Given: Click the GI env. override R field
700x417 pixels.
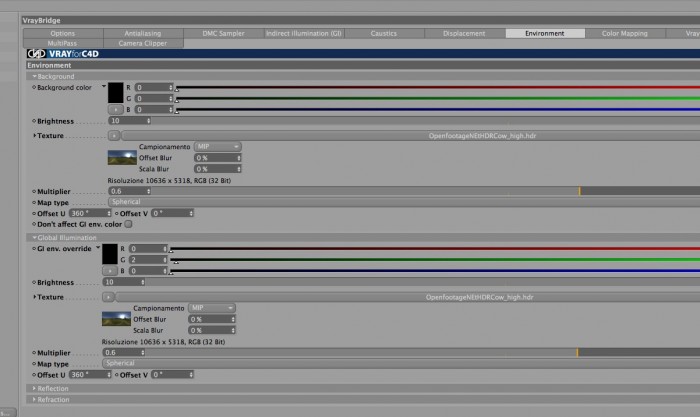Looking at the screenshot, I should click(x=148, y=249).
